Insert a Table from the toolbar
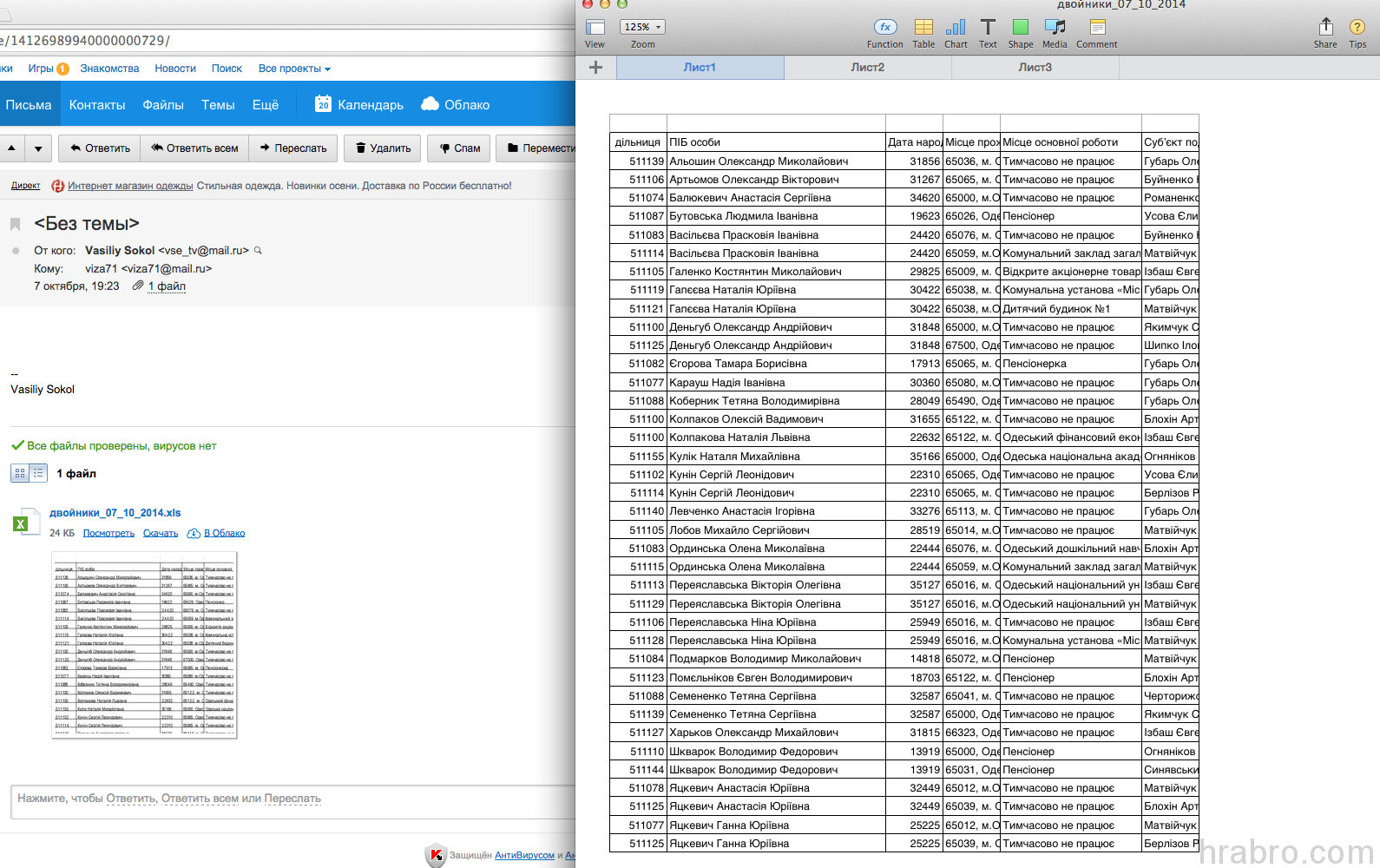This screenshot has width=1380, height=868. pos(923,28)
